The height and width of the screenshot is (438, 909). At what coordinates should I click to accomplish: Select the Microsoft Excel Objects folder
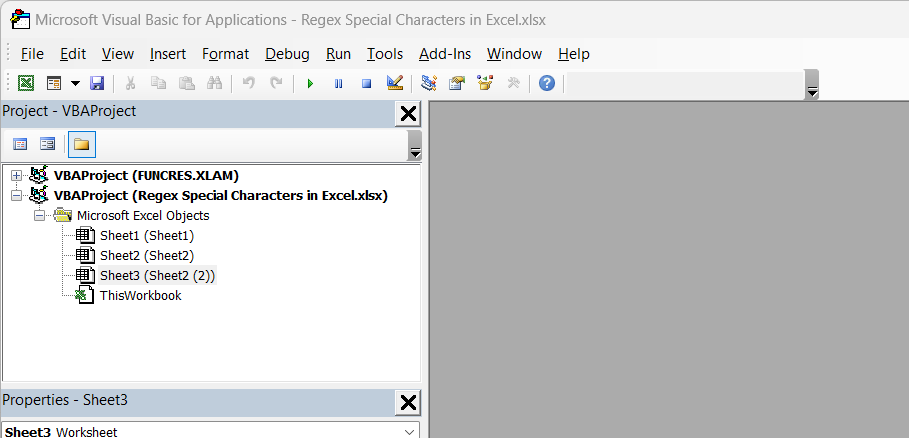[143, 216]
